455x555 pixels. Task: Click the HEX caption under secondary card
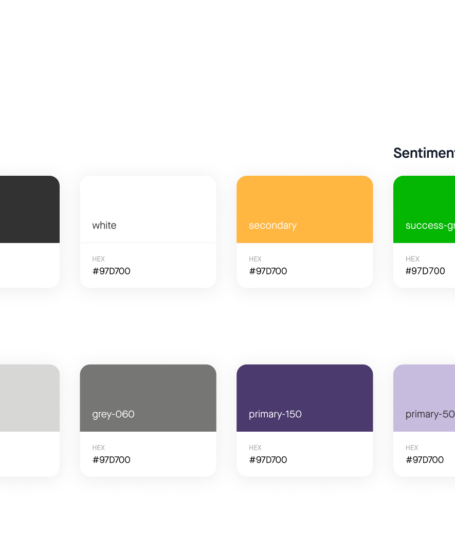pos(255,259)
